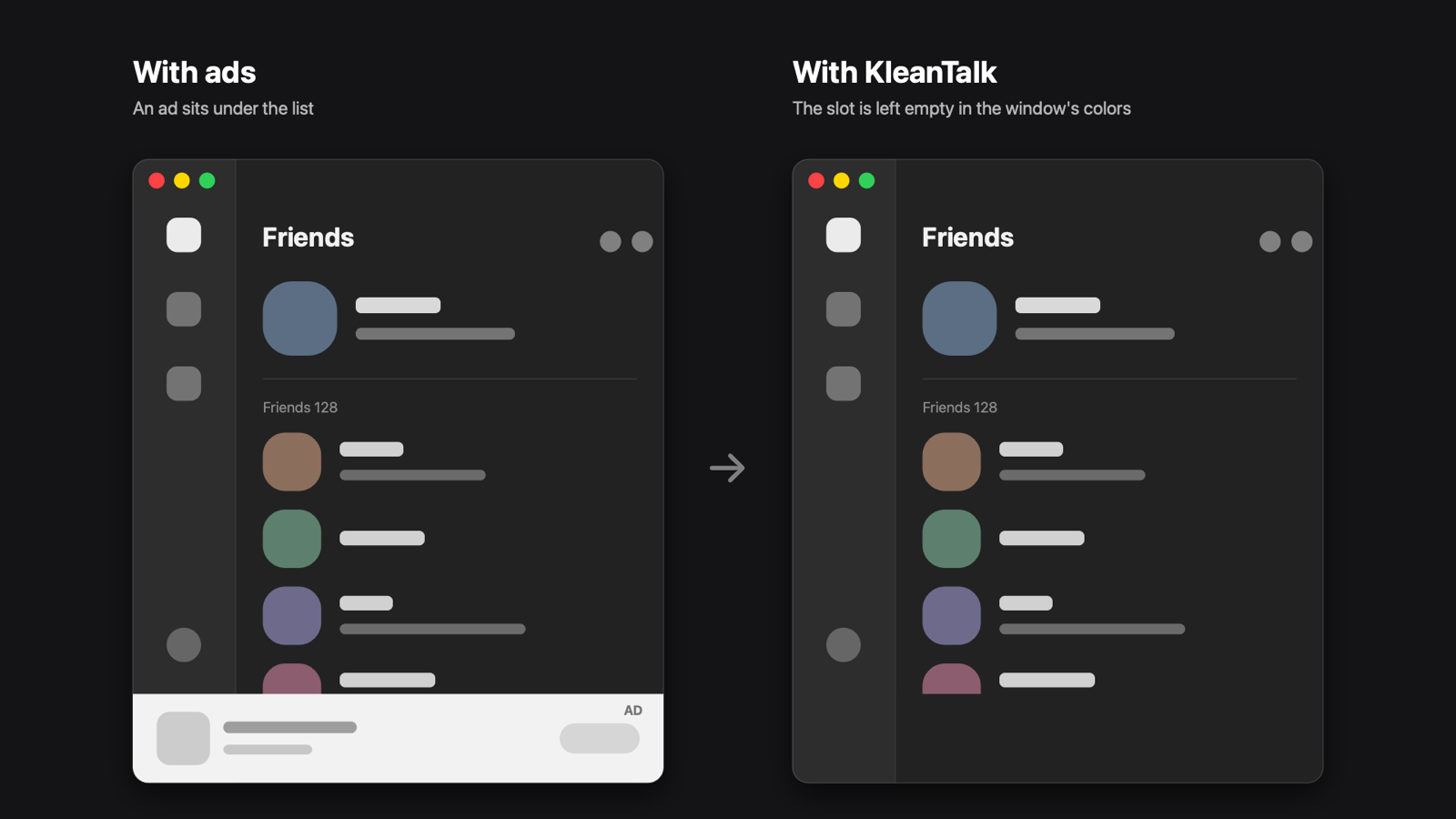
Task: Click white sidebar icon in left window
Action: coord(184,235)
